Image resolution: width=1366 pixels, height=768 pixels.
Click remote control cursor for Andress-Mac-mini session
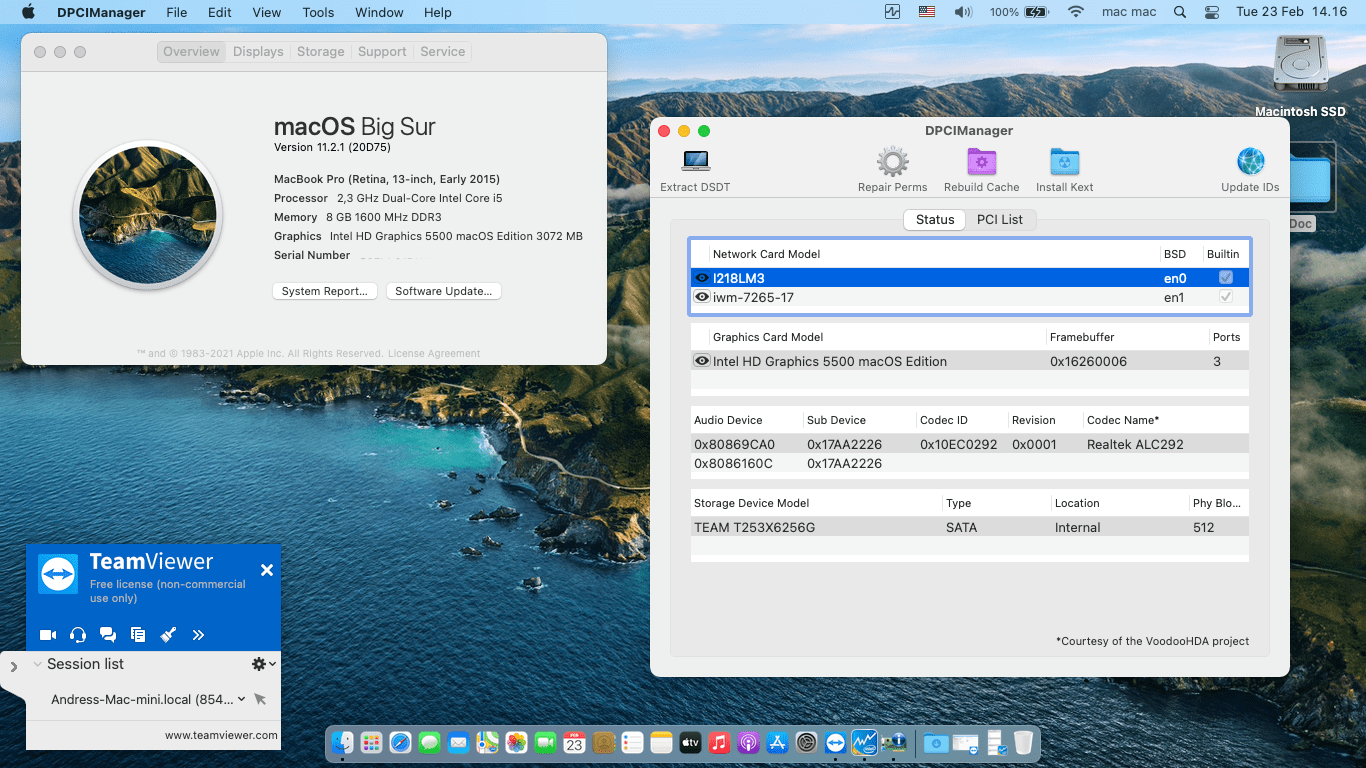[260, 699]
